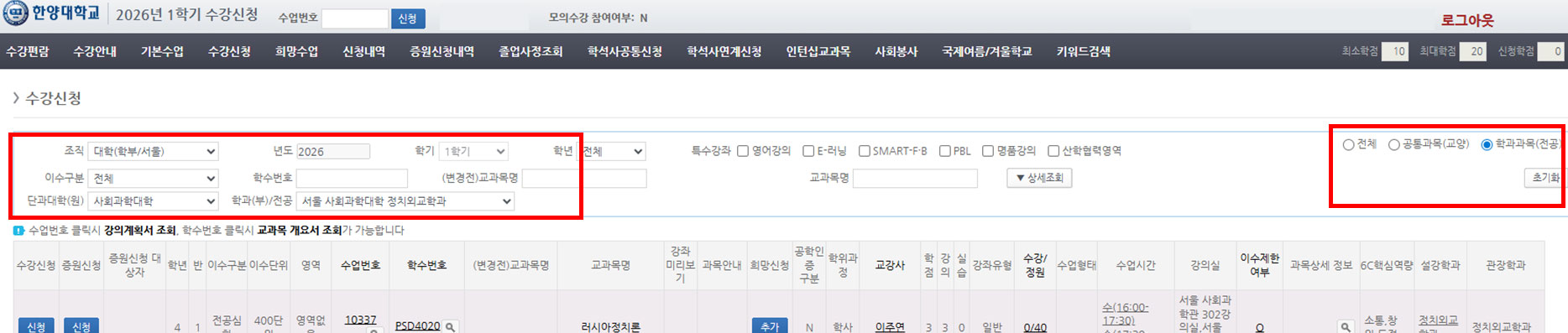
Task: Click the (변경전)교과목명 input field
Action: 584,178
